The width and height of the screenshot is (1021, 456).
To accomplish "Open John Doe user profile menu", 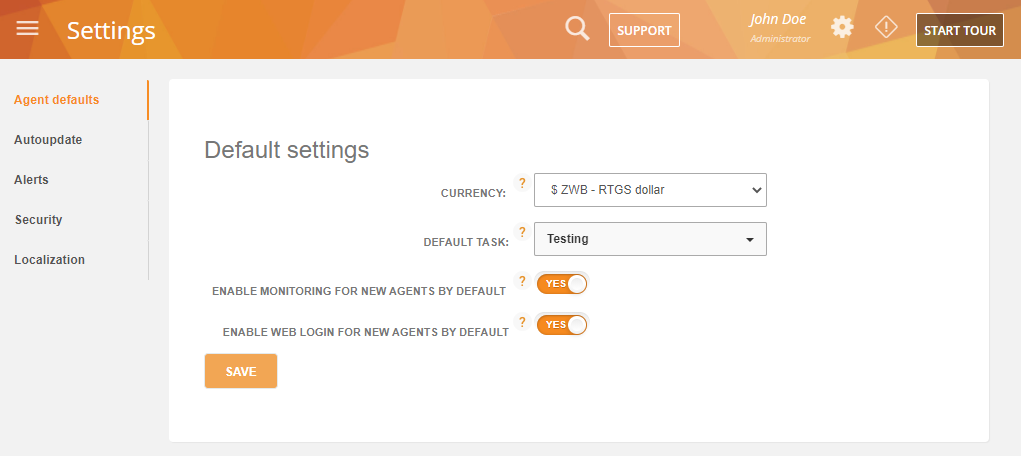I will tap(779, 28).
